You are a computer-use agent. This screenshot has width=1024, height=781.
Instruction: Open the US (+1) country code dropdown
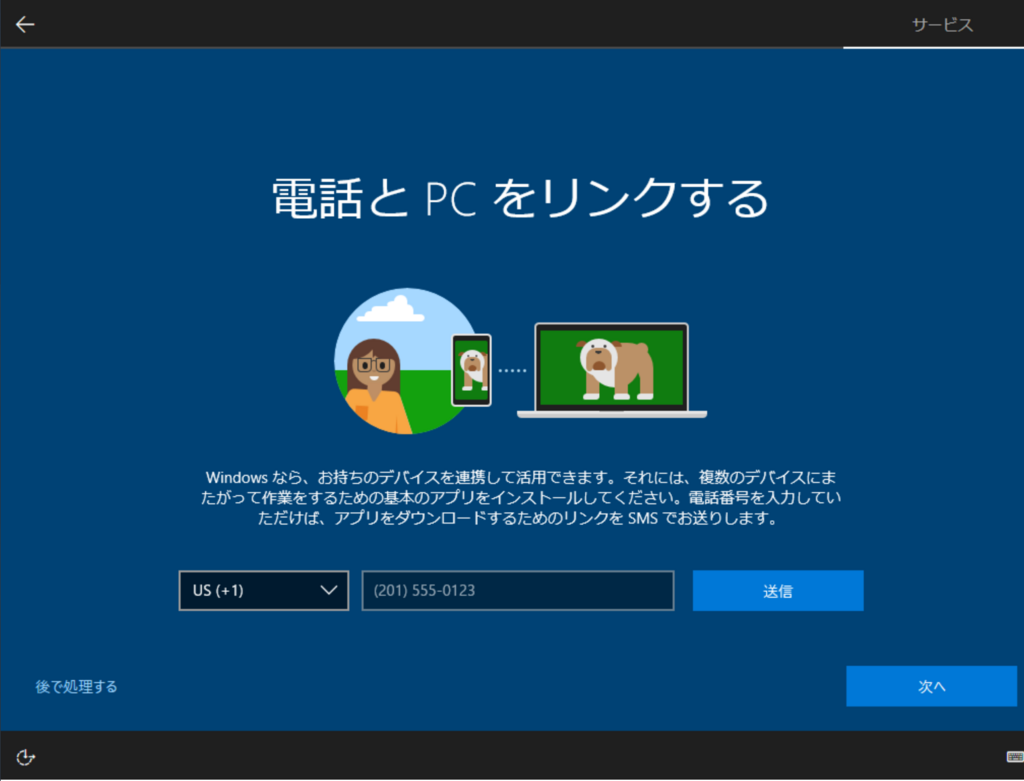coord(264,590)
